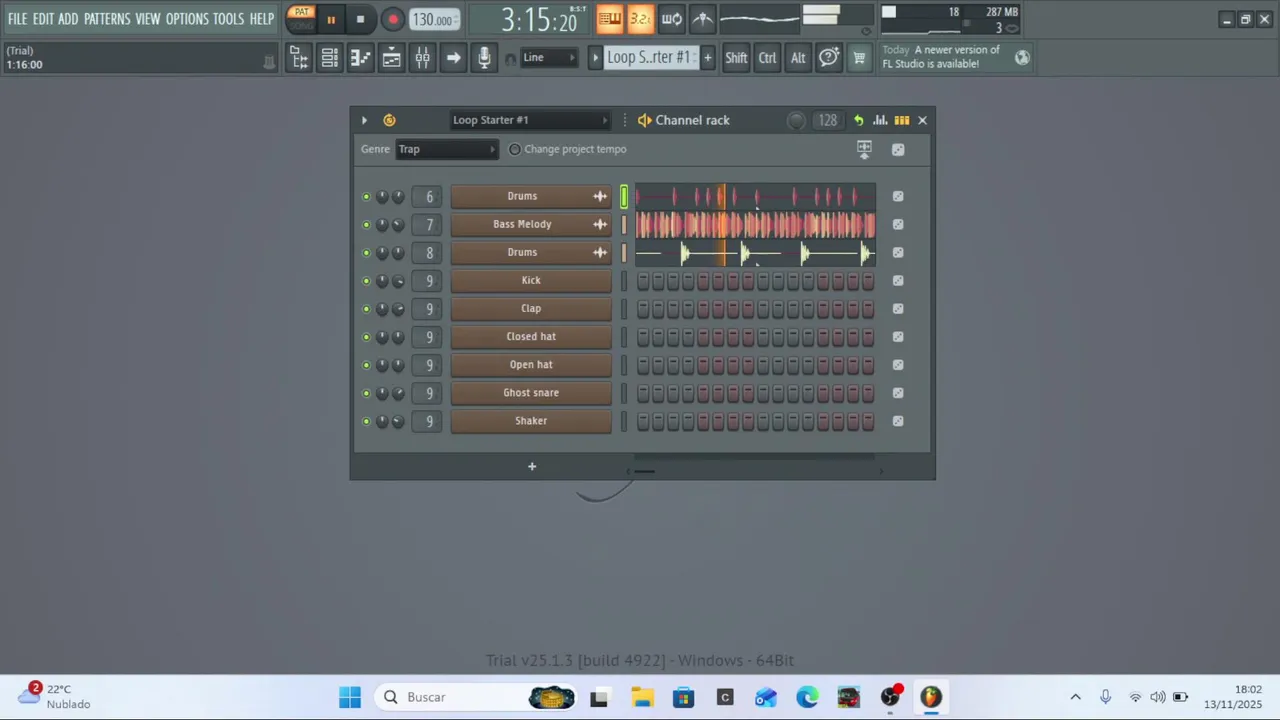The image size is (1280, 720).
Task: Toggle the Kick row select checkbox on the right
Action: pyautogui.click(x=898, y=281)
